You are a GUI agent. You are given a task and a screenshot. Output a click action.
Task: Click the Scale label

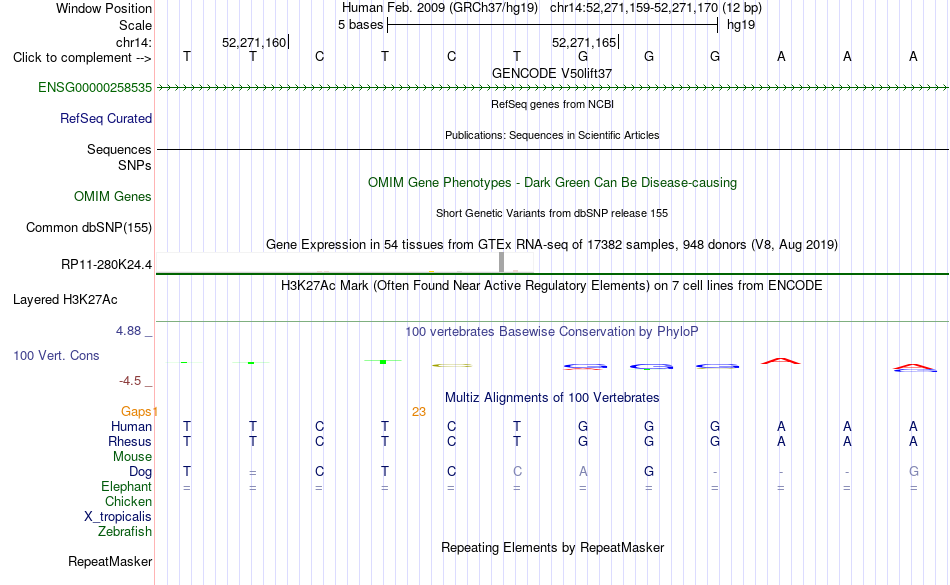coord(136,26)
